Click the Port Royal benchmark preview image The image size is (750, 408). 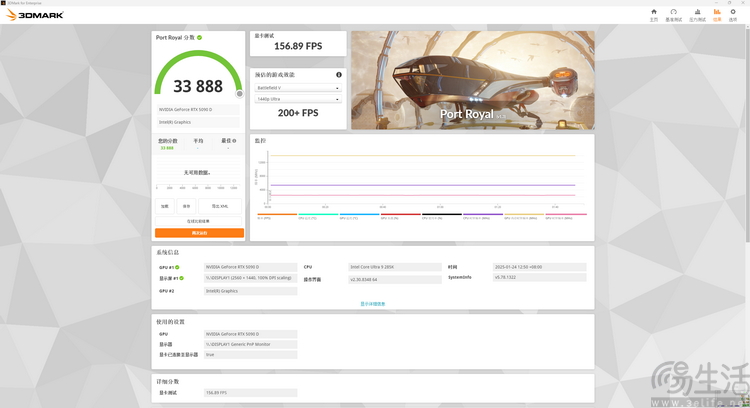(472, 80)
